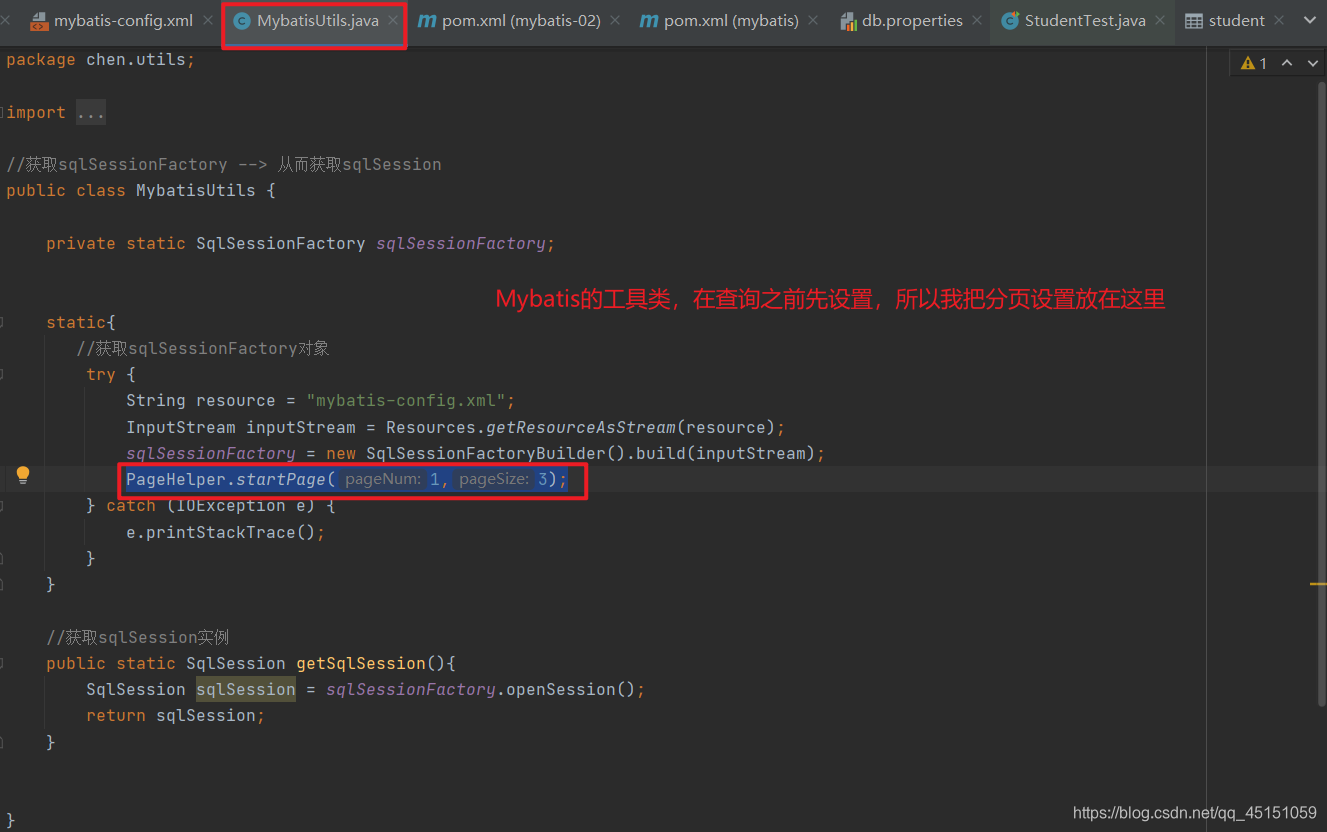Click the private static sqlSessionFactory field
This screenshot has width=1327, height=832.
coord(300,243)
